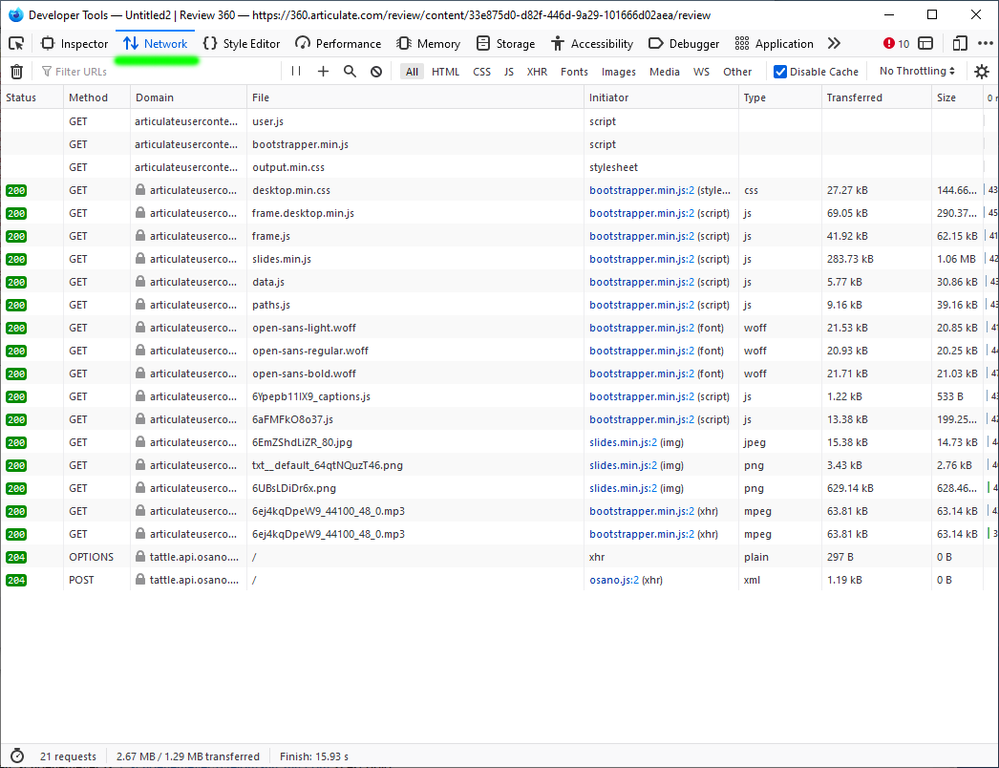Image resolution: width=999 pixels, height=768 pixels.
Task: Sort by the Transferred column header
Action: [x=854, y=98]
